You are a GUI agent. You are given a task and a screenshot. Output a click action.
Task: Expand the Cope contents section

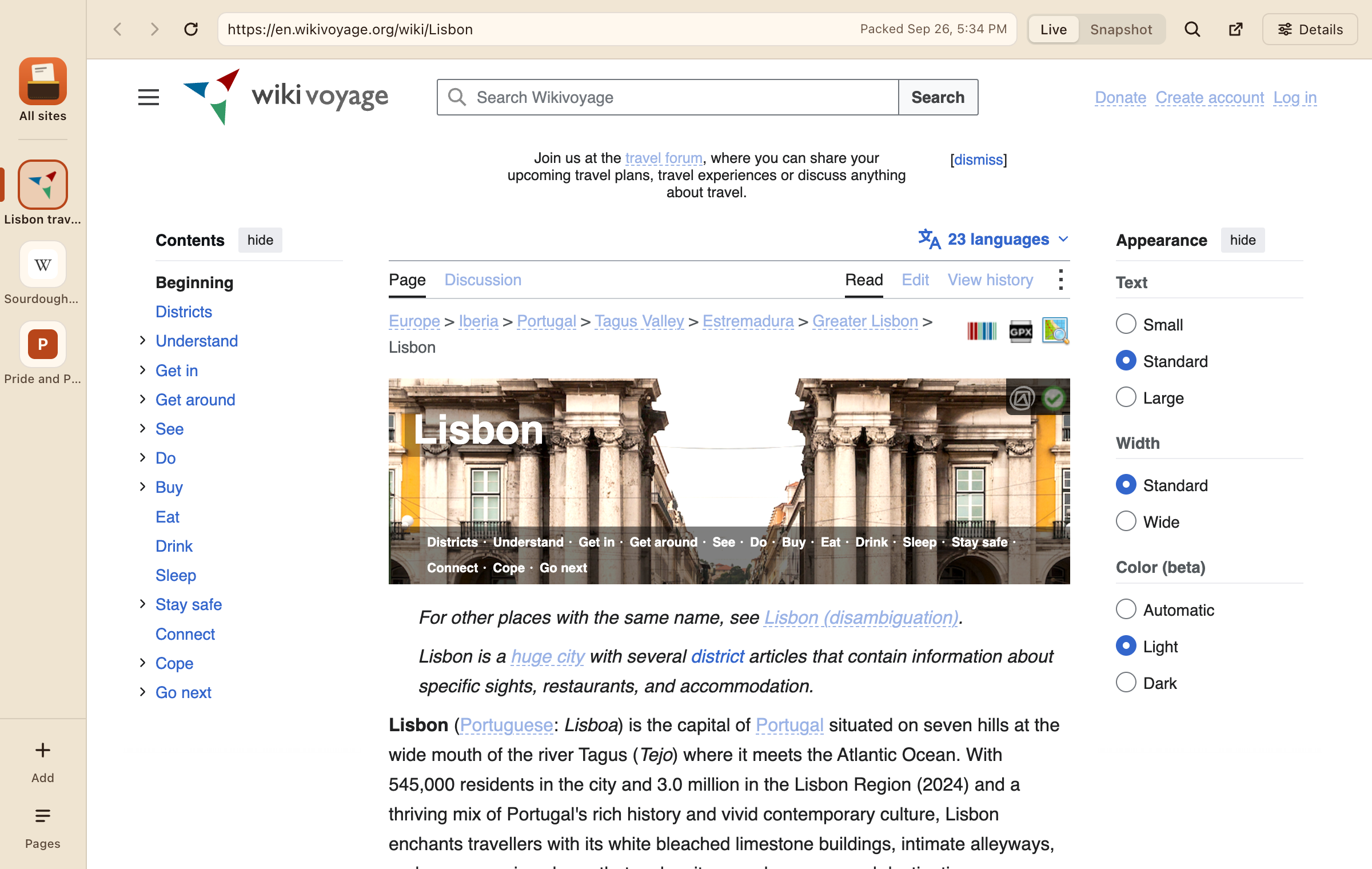[143, 663]
